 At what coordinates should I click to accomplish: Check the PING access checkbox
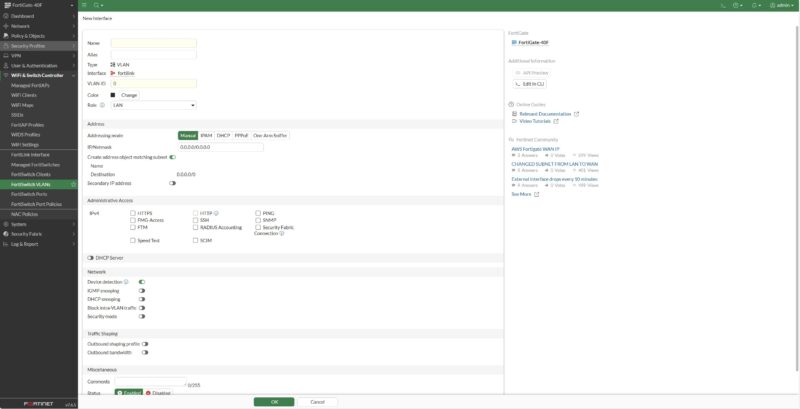(x=258, y=213)
